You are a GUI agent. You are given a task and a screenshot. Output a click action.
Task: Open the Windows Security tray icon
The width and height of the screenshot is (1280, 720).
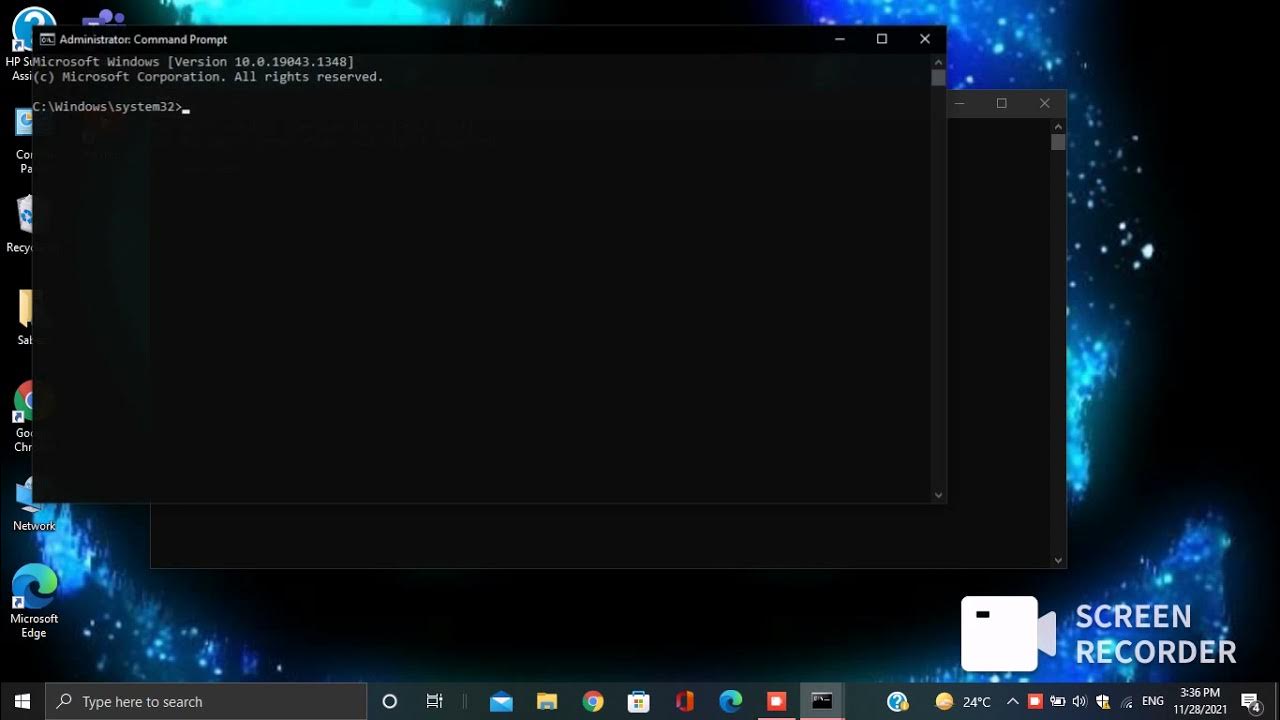coord(1104,702)
